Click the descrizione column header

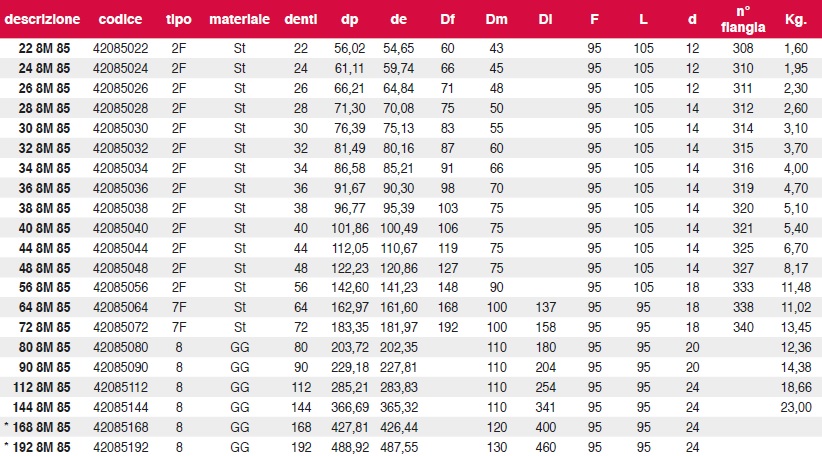pos(42,19)
